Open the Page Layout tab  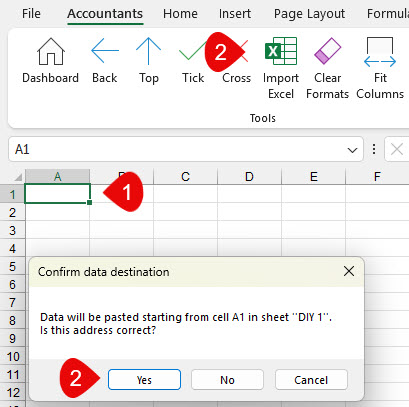point(309,14)
